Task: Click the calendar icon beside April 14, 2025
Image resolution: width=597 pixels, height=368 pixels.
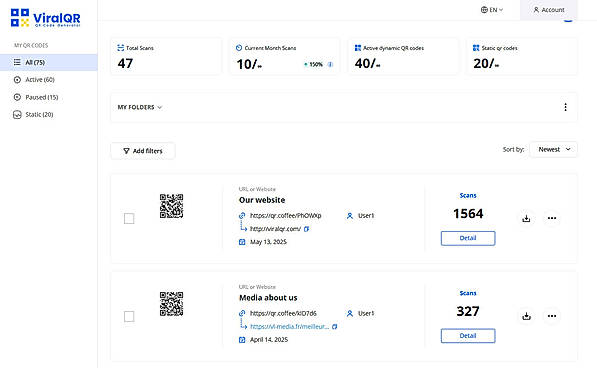Action: pos(242,340)
